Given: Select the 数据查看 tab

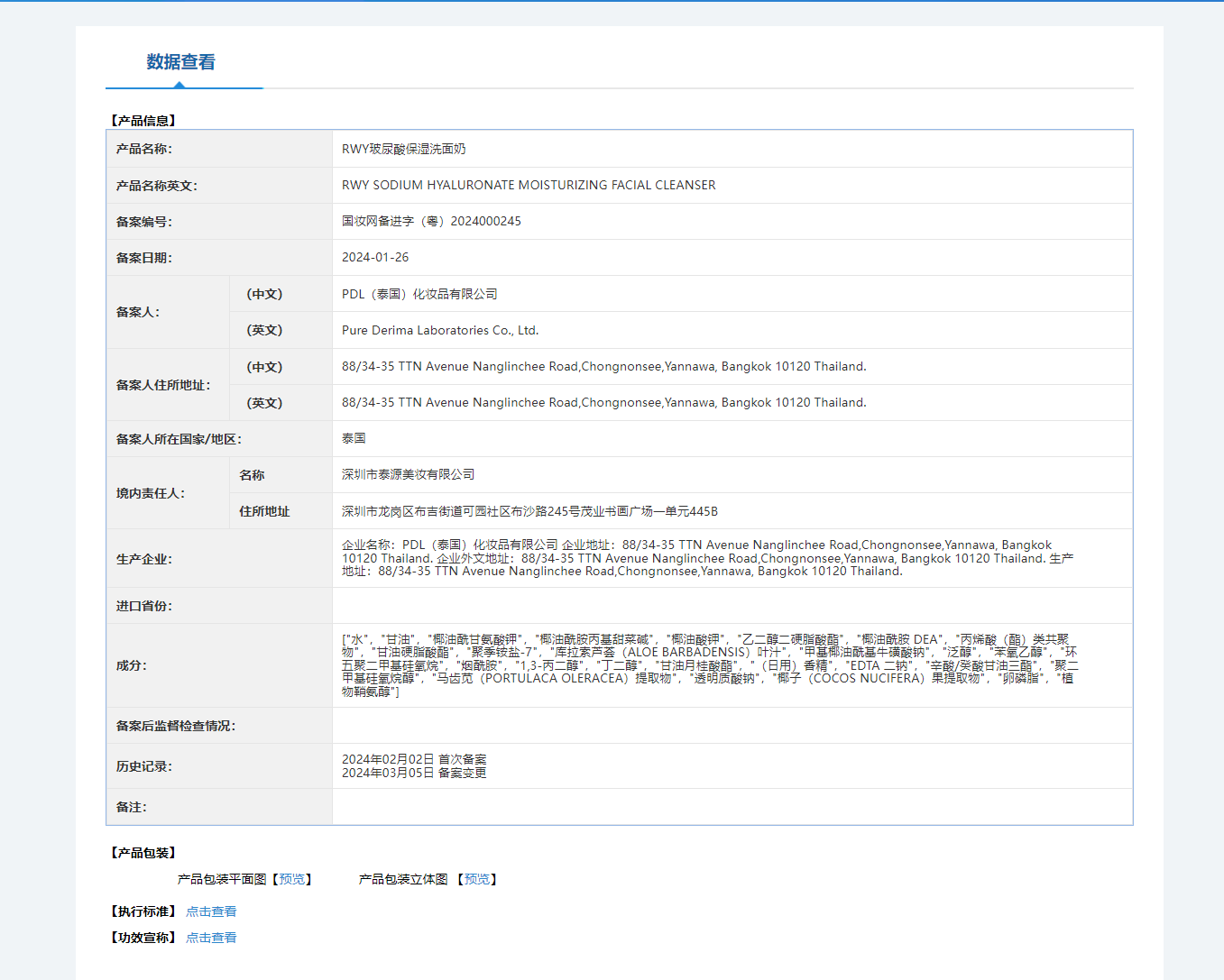Looking at the screenshot, I should (181, 62).
